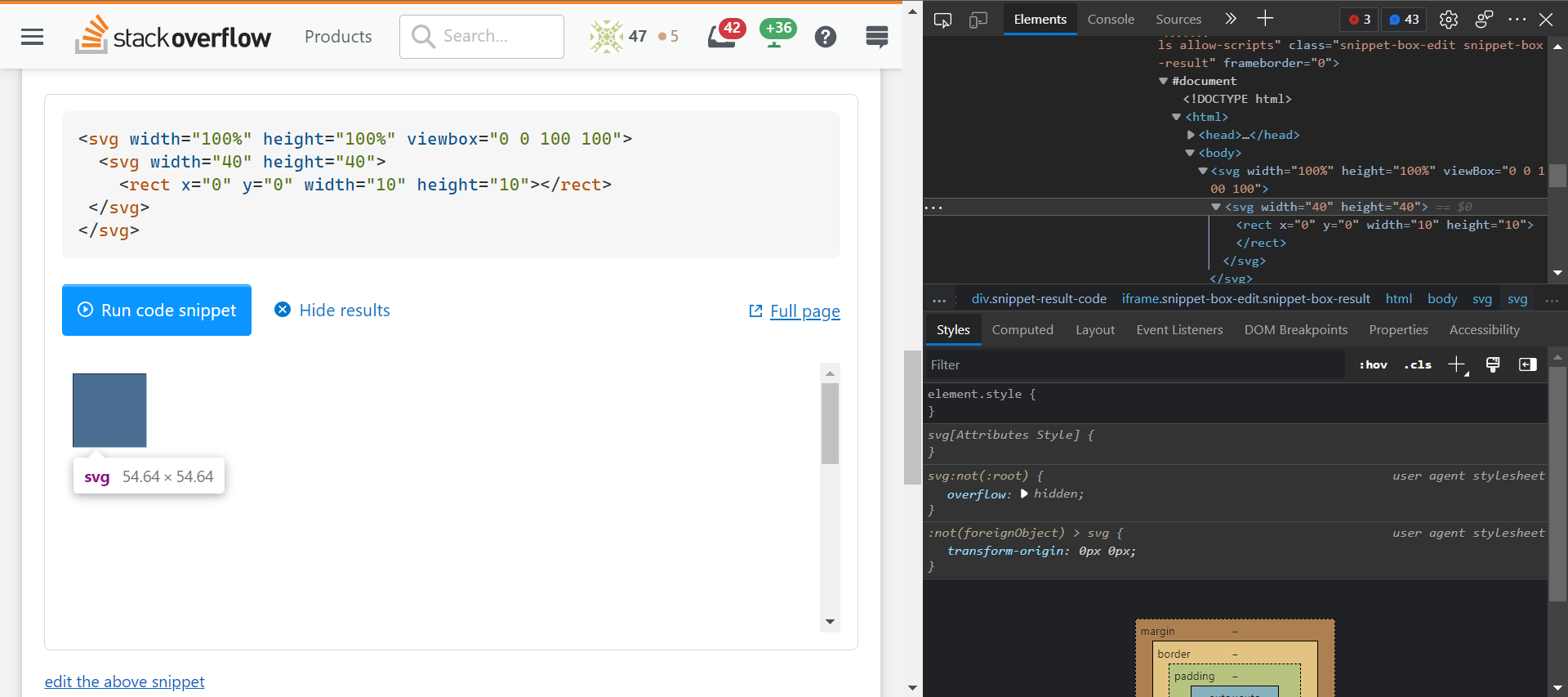This screenshot has width=1568, height=697.
Task: Click snippet result scrollbar down arrow
Action: coord(830,622)
